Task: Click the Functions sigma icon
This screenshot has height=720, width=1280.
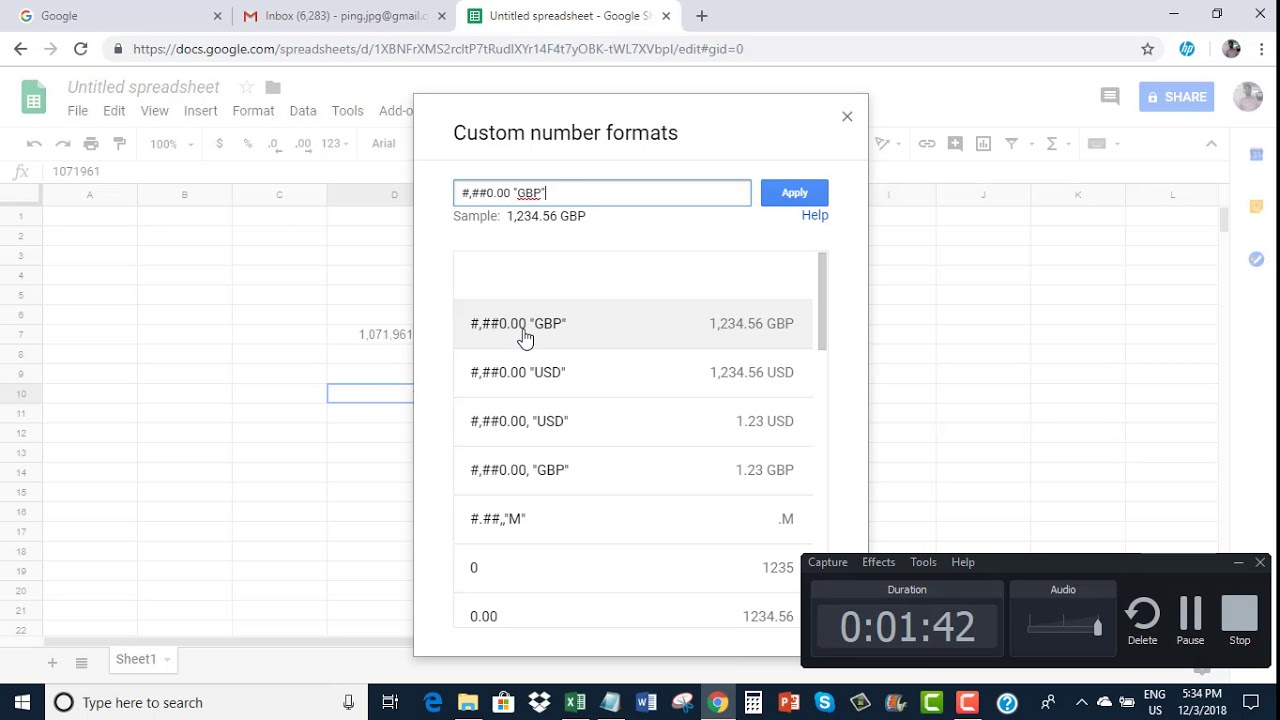Action: pos(1051,144)
